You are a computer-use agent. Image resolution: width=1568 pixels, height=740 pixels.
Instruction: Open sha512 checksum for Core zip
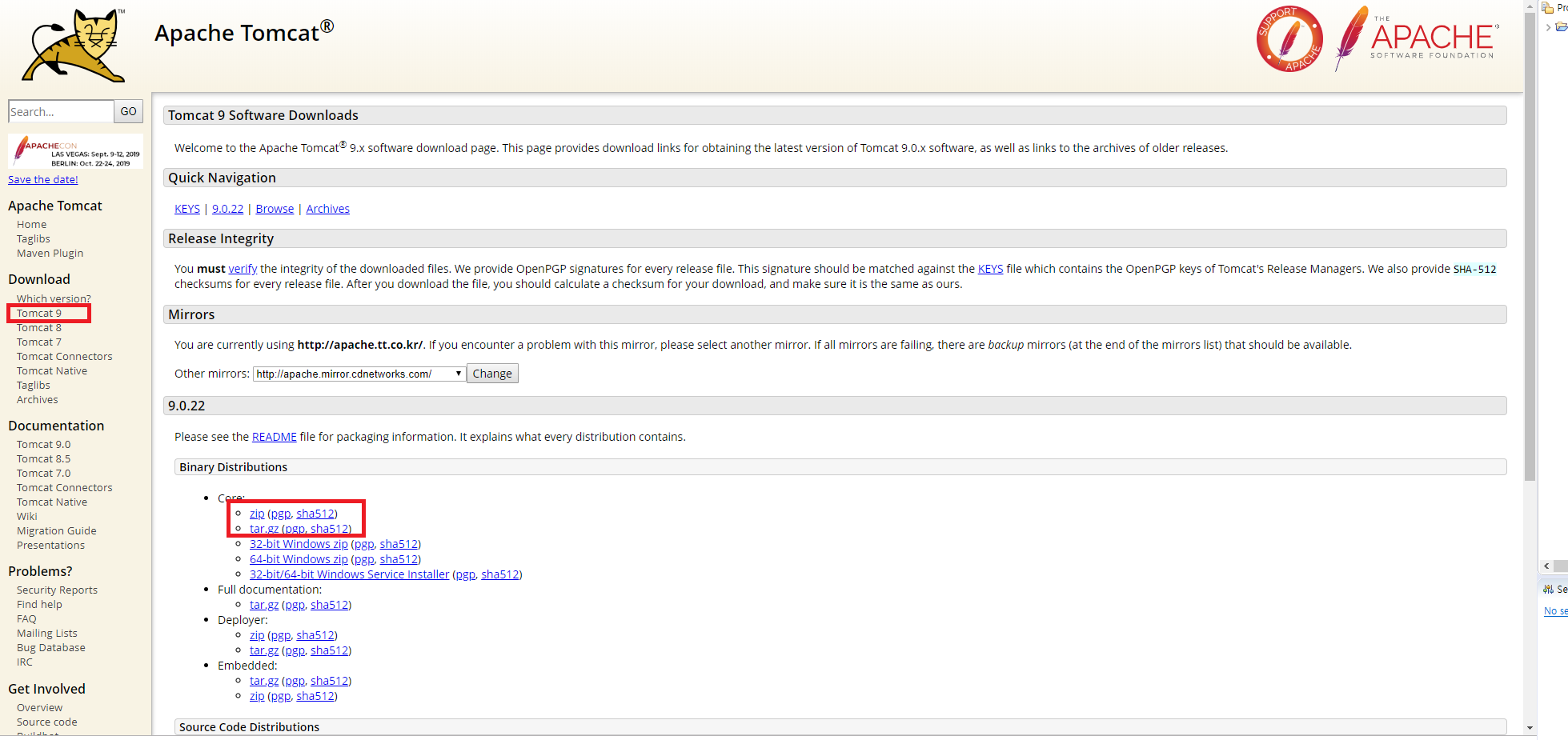pyautogui.click(x=315, y=514)
